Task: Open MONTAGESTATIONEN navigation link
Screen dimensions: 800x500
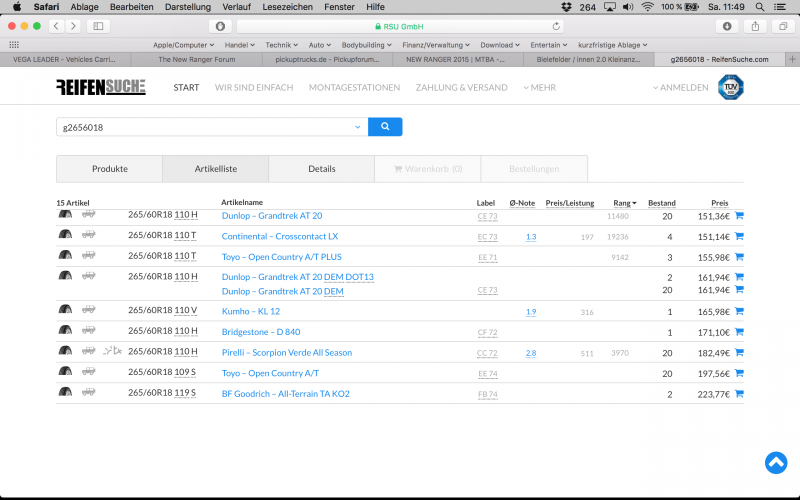Action: tap(354, 87)
